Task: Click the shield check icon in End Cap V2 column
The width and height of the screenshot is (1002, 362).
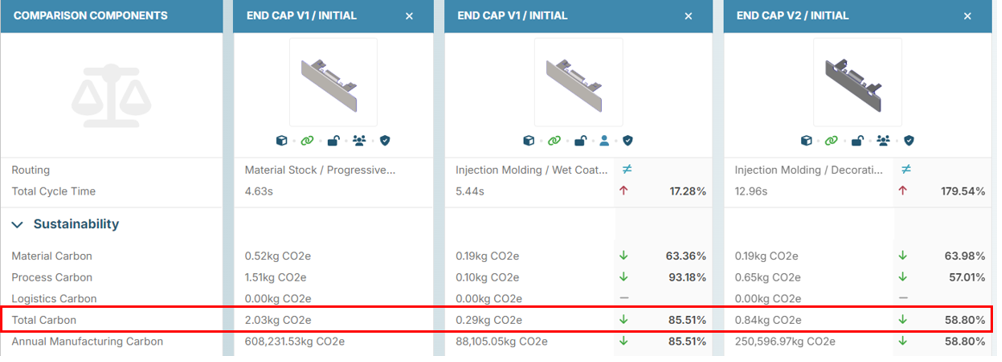Action: click(x=909, y=141)
